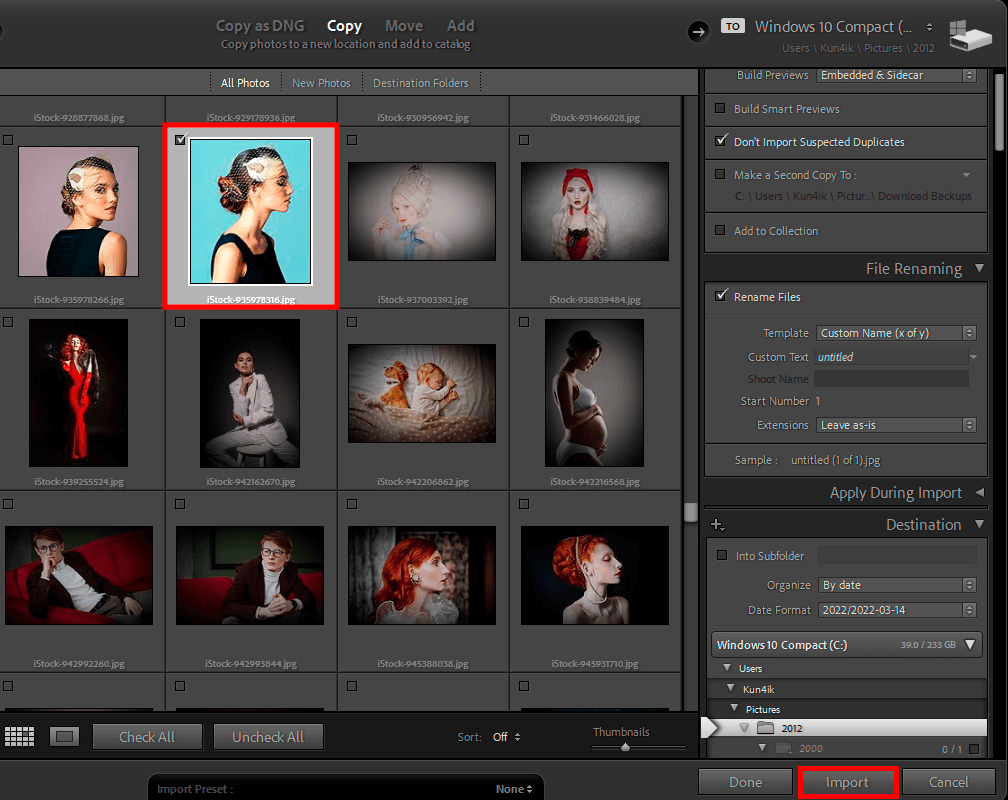The width and height of the screenshot is (1008, 800).
Task: Collapse the File Renaming panel
Action: point(979,268)
